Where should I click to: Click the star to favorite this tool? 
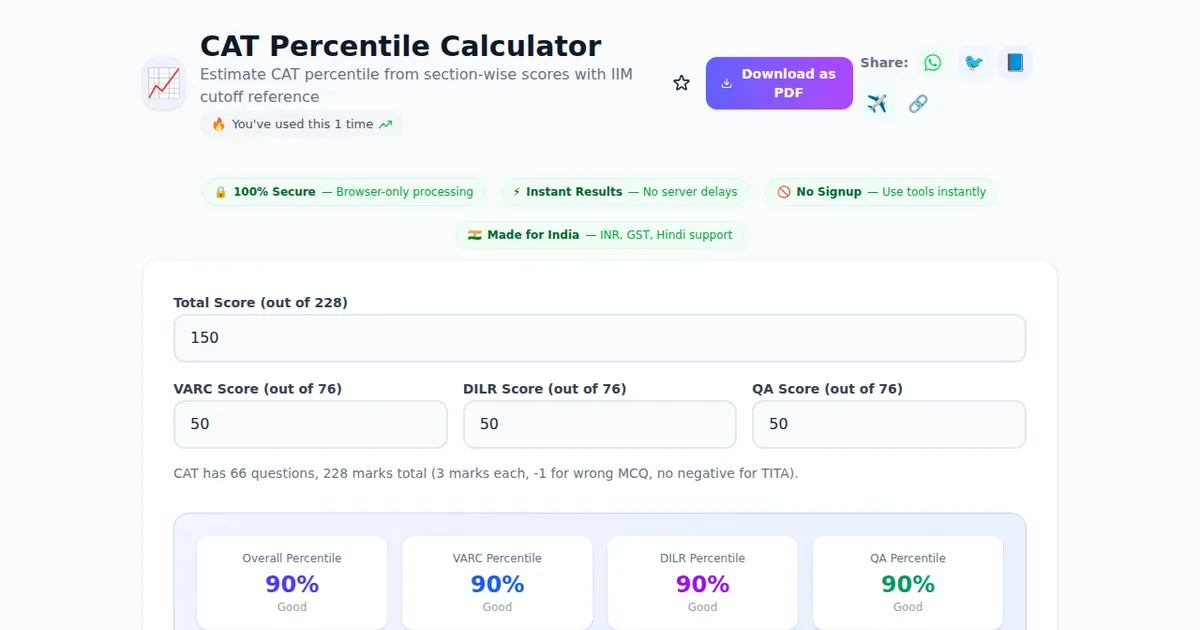click(681, 83)
